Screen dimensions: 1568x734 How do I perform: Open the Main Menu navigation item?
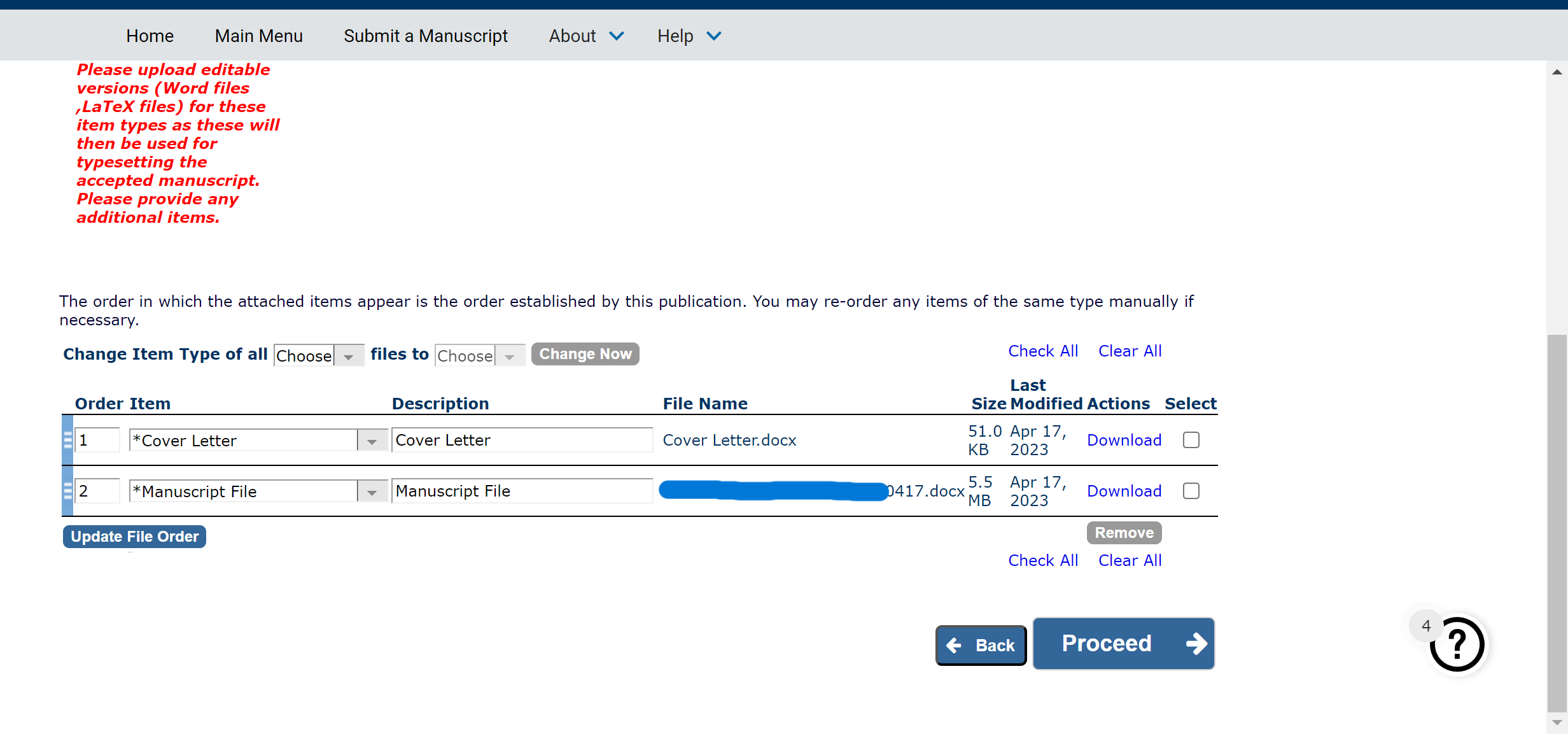pyautogui.click(x=258, y=36)
